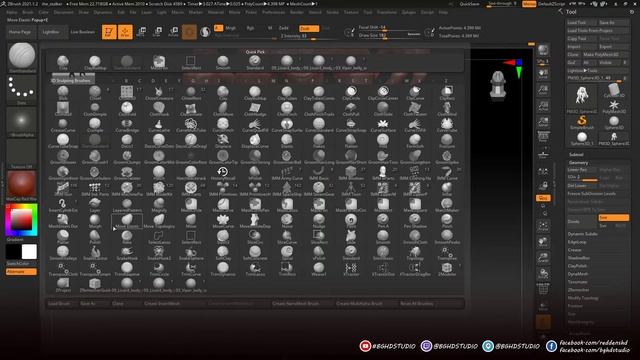Screen dimensions: 640x360
Task: Expand Dynamic Subdiv options
Action: pos(582,234)
